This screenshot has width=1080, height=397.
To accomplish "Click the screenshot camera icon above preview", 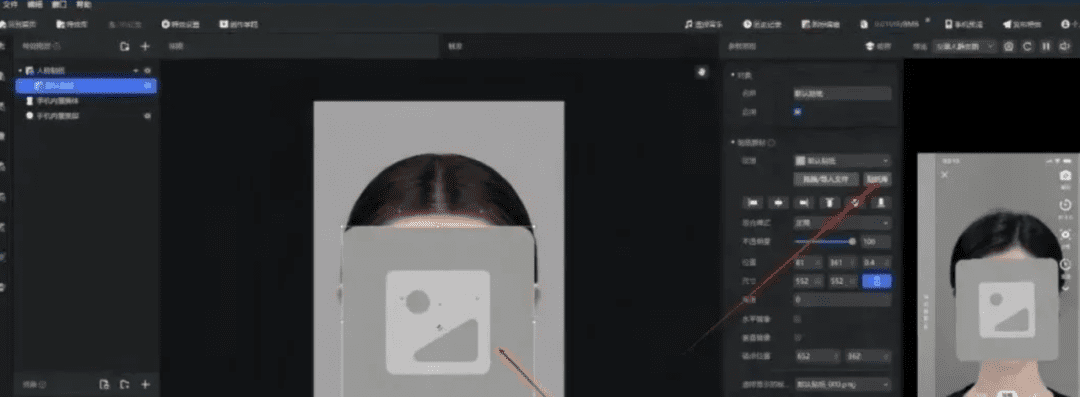I will [x=1008, y=46].
